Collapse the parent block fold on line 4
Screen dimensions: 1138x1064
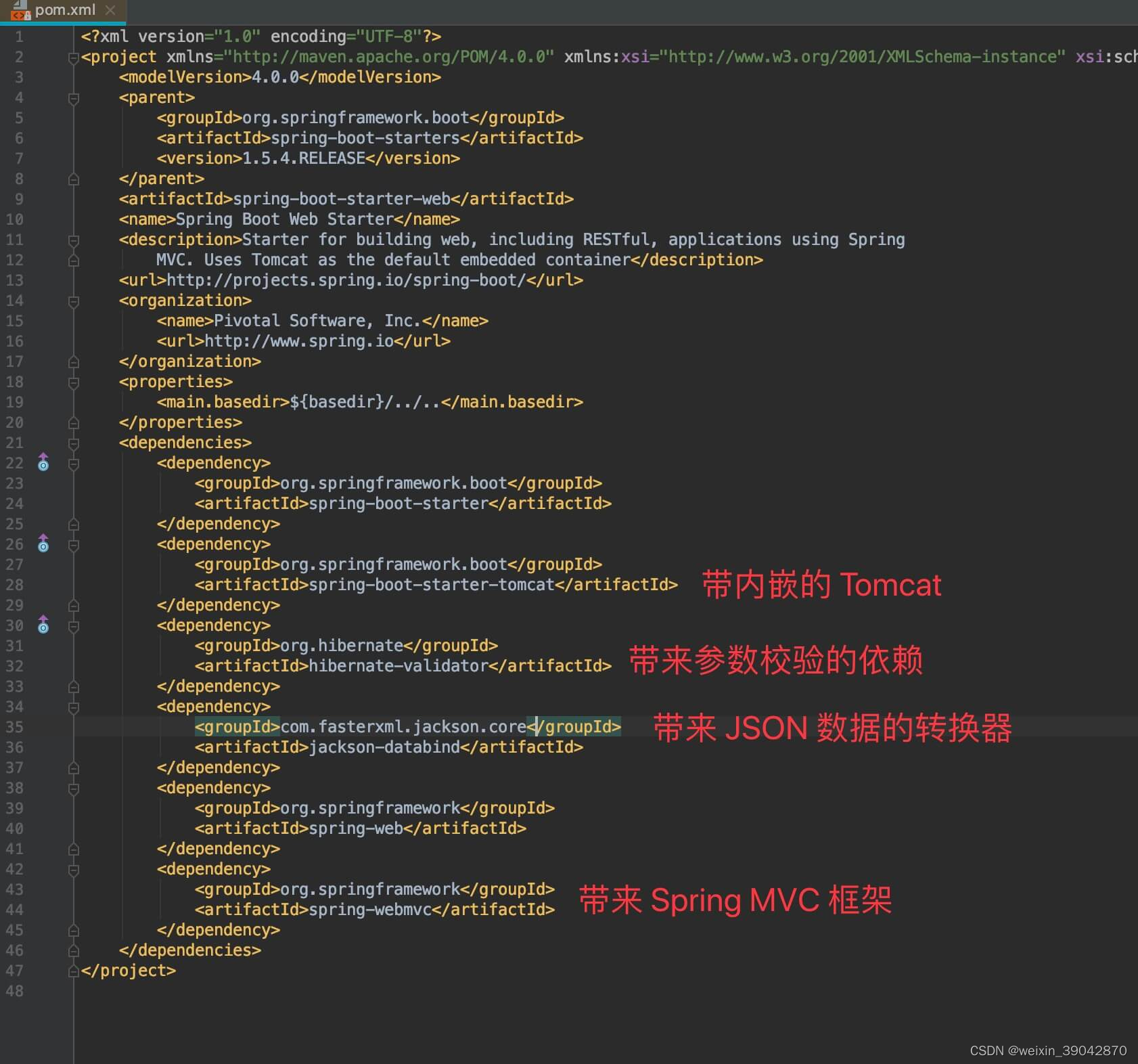tap(74, 99)
